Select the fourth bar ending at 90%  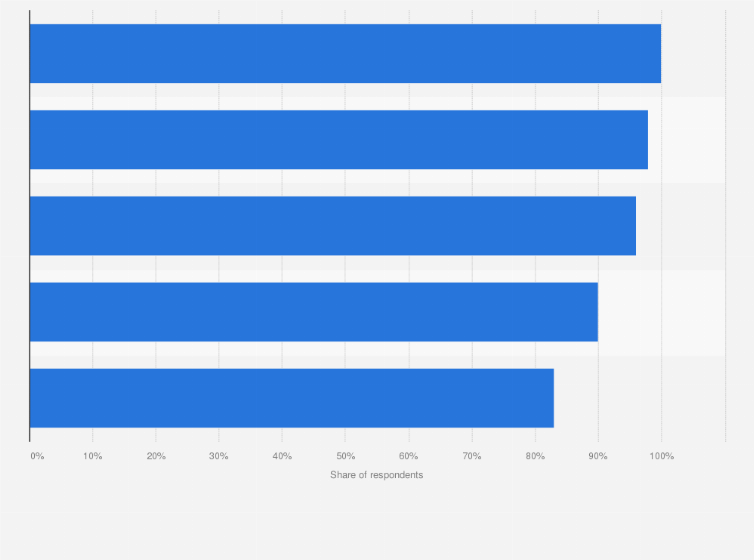(x=314, y=312)
